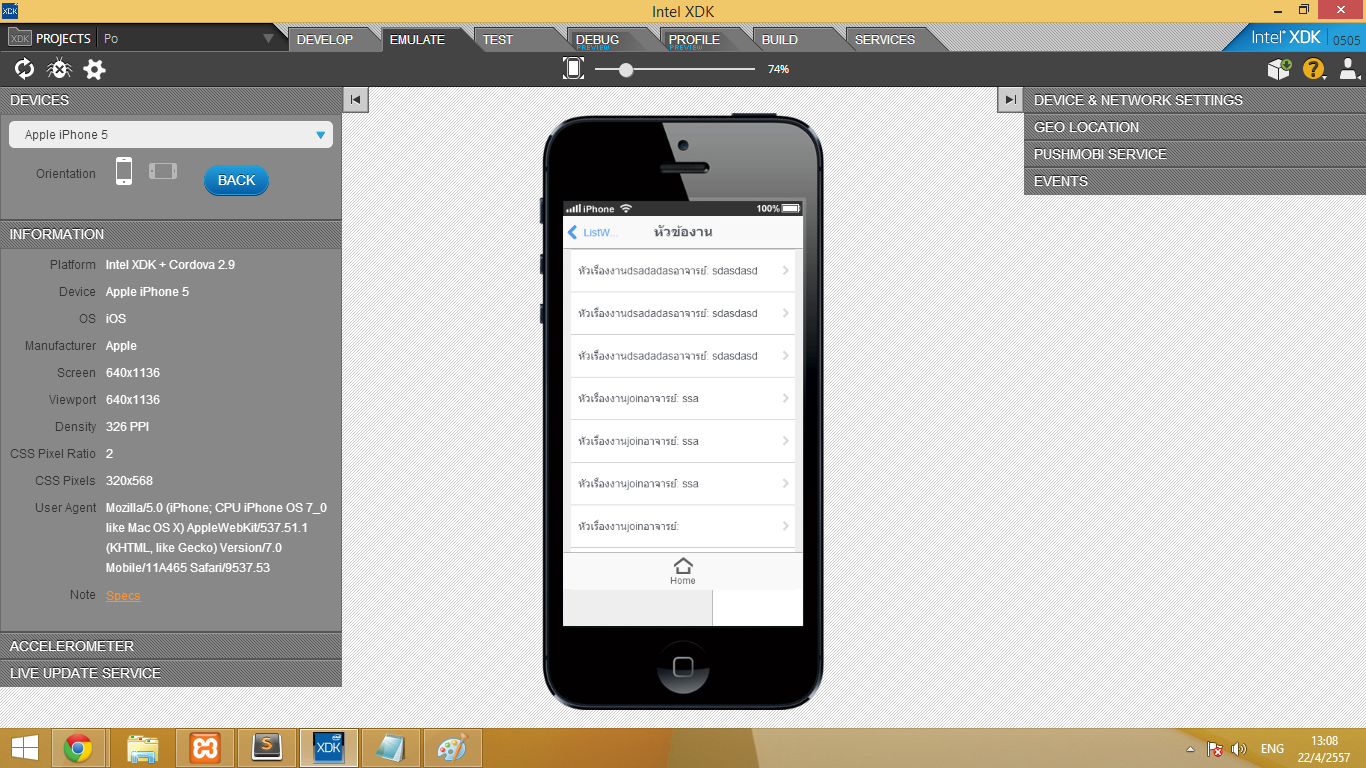The height and width of the screenshot is (768, 1366).
Task: Open the project name dropdown
Action: (188, 39)
